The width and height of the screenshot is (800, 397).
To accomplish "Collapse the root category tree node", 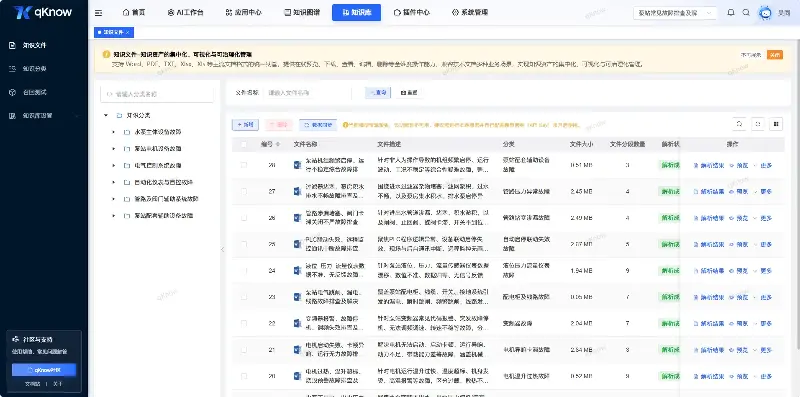I will point(106,115).
